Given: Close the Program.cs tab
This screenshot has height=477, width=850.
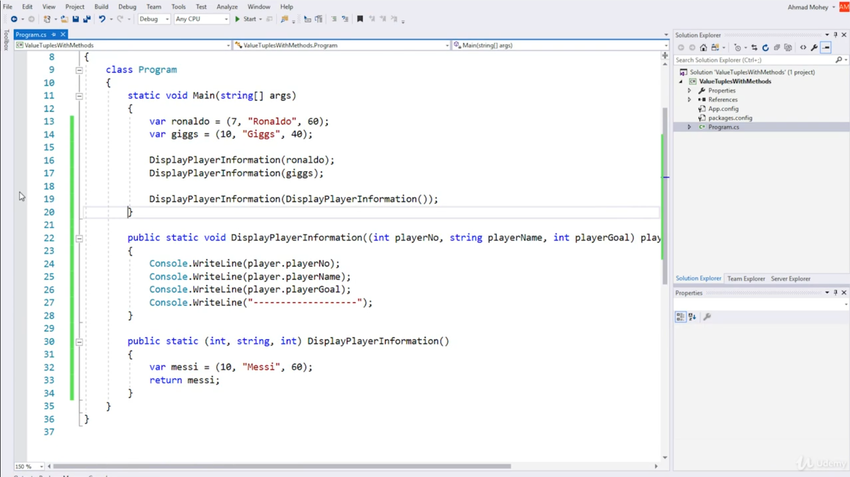Looking at the screenshot, I should pos(63,35).
